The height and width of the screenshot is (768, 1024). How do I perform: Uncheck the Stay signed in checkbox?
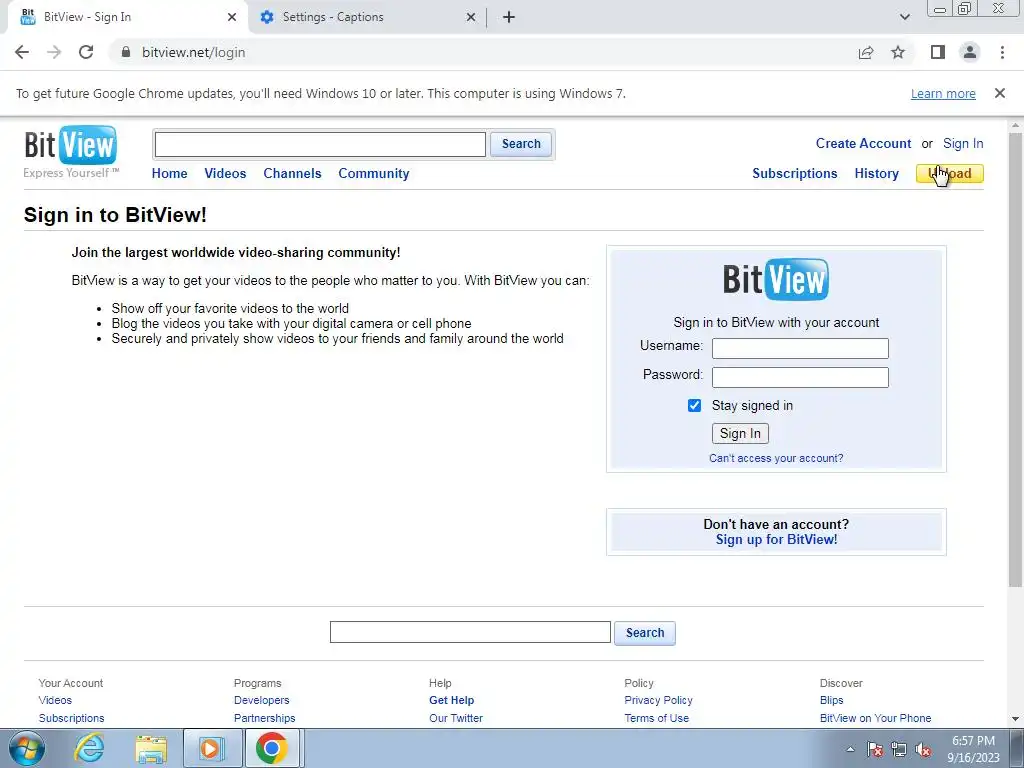(694, 406)
